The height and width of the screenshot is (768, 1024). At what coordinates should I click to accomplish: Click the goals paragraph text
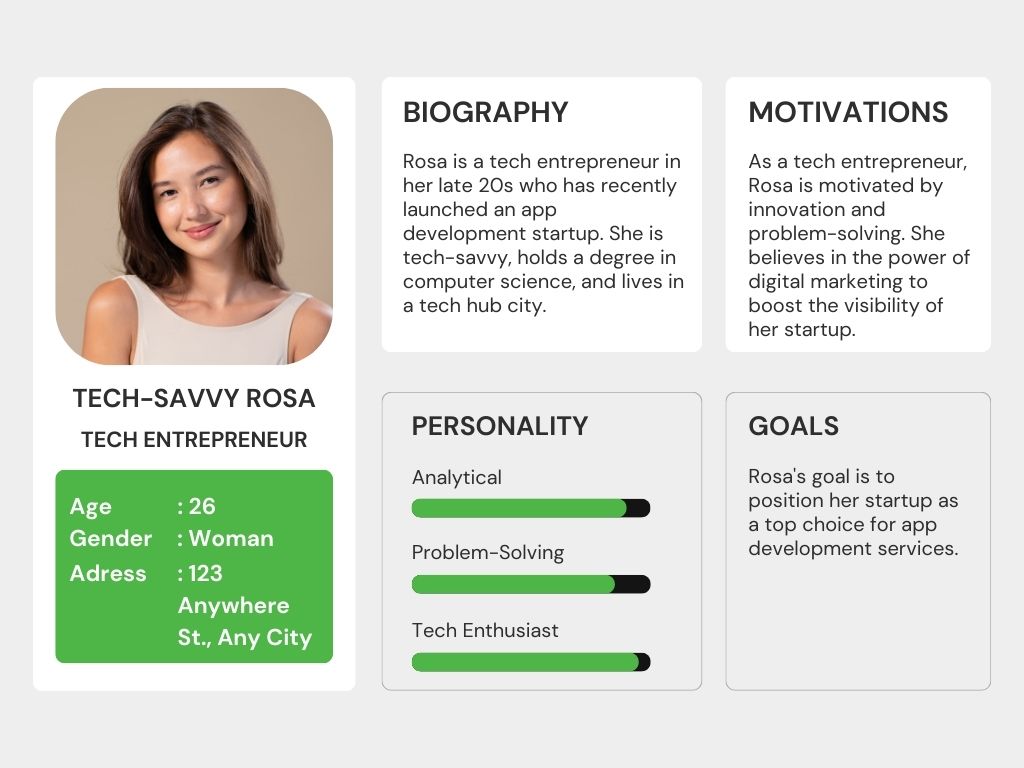click(854, 512)
